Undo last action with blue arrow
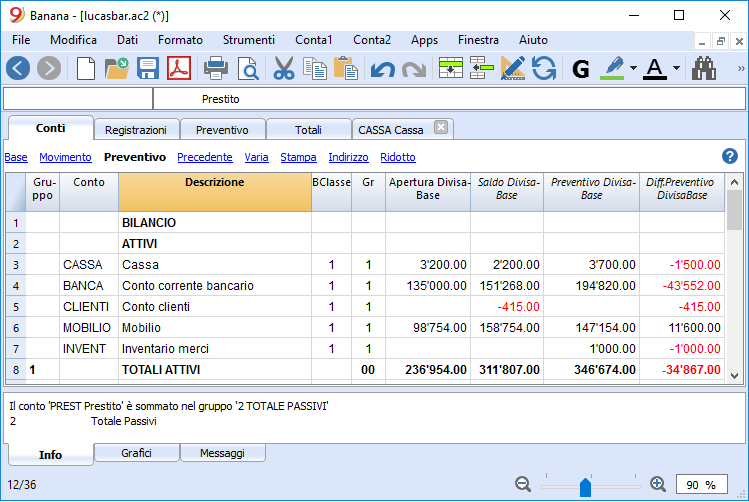This screenshot has width=749, height=502. pos(383,69)
